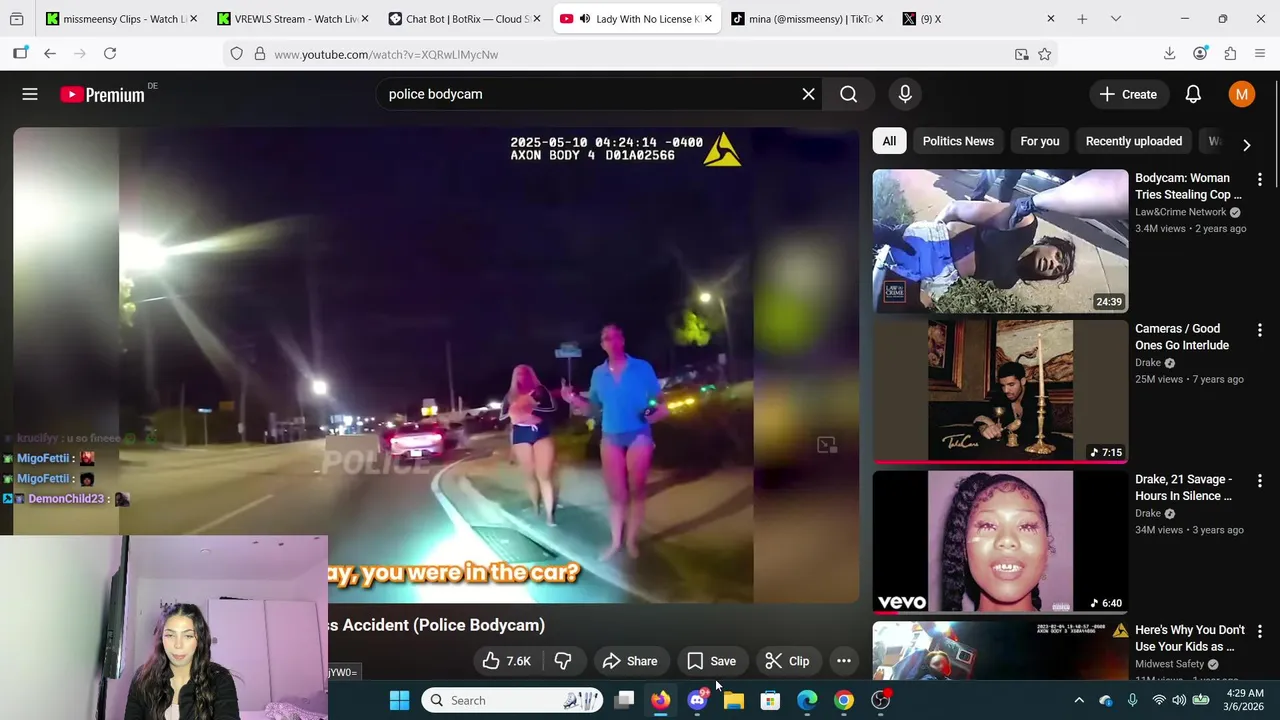Viewport: 1280px width, 720px height.
Task: Open Drake 'Cameras / Good Ones Go' thumbnail
Action: click(x=1000, y=392)
